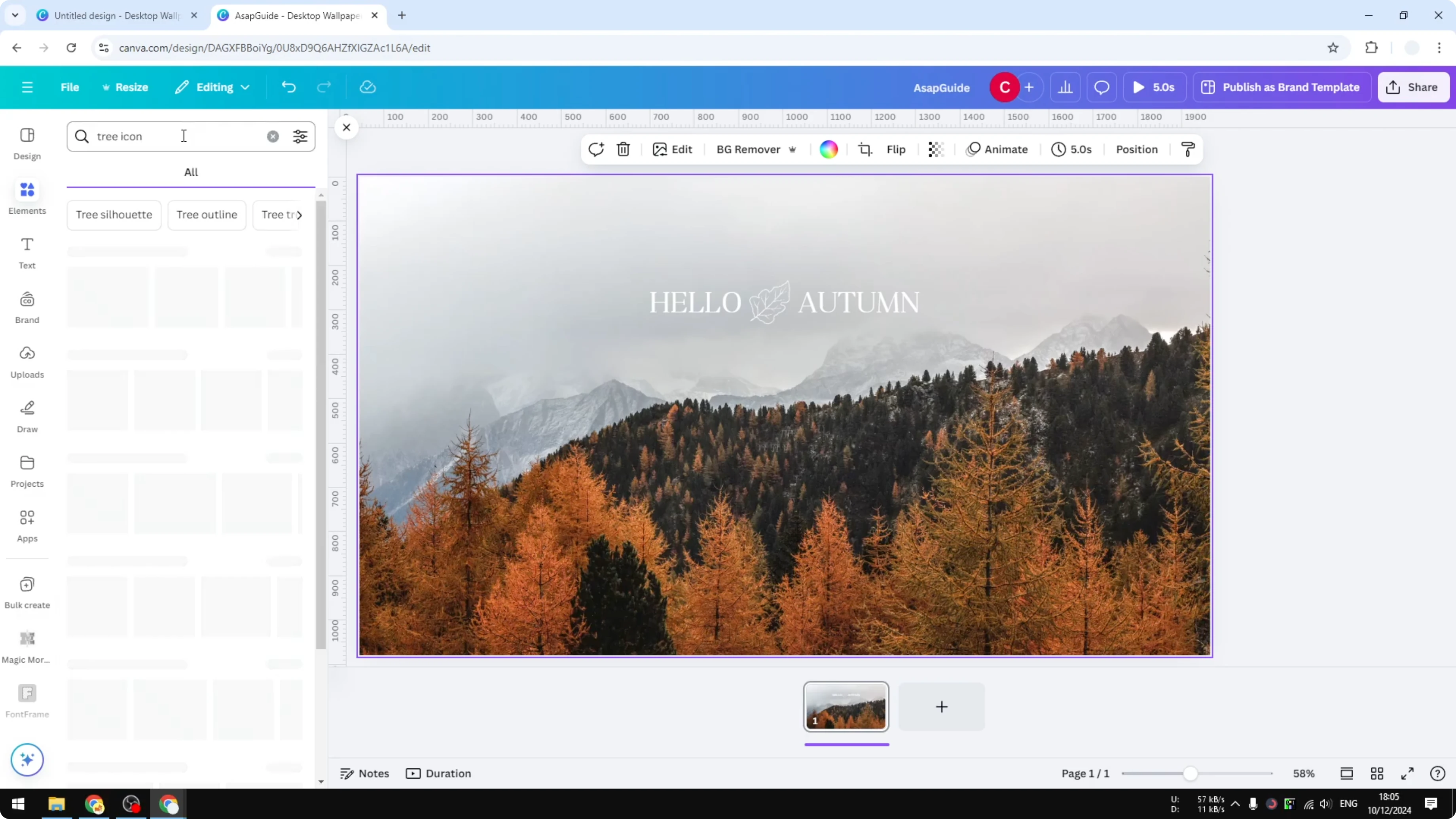The image size is (1456, 819).
Task: Select the Text panel in sidebar
Action: click(x=27, y=252)
